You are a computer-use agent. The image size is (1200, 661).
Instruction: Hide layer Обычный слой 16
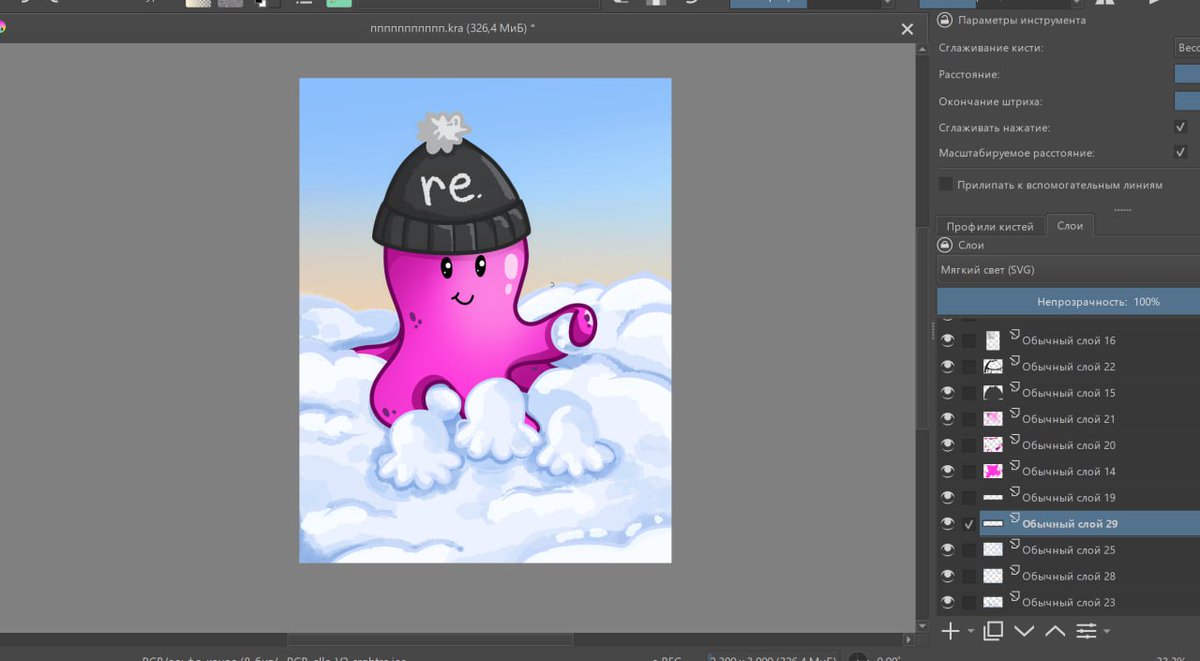tap(947, 340)
